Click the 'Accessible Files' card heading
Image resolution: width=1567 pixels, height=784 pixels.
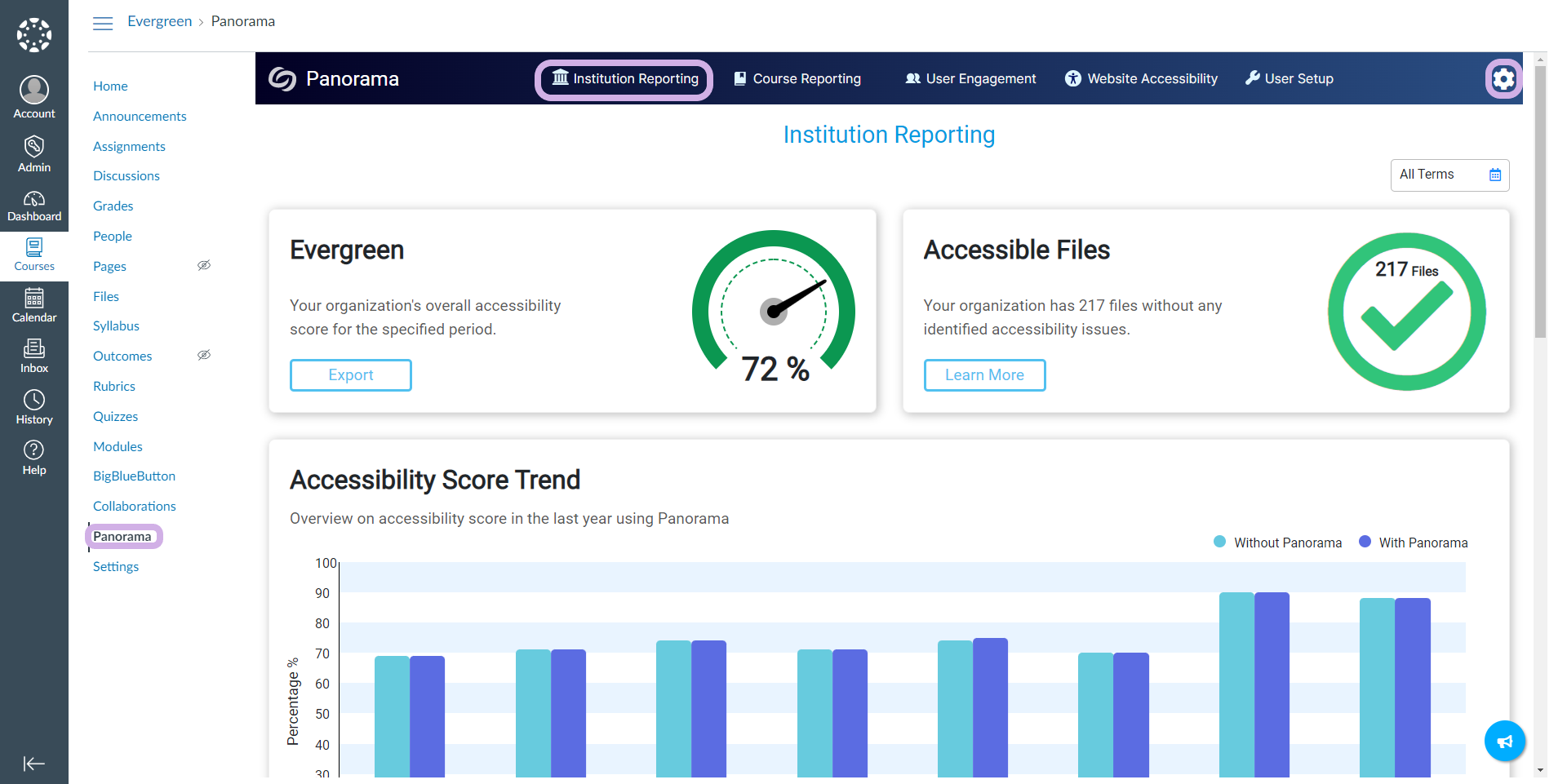pos(1017,250)
